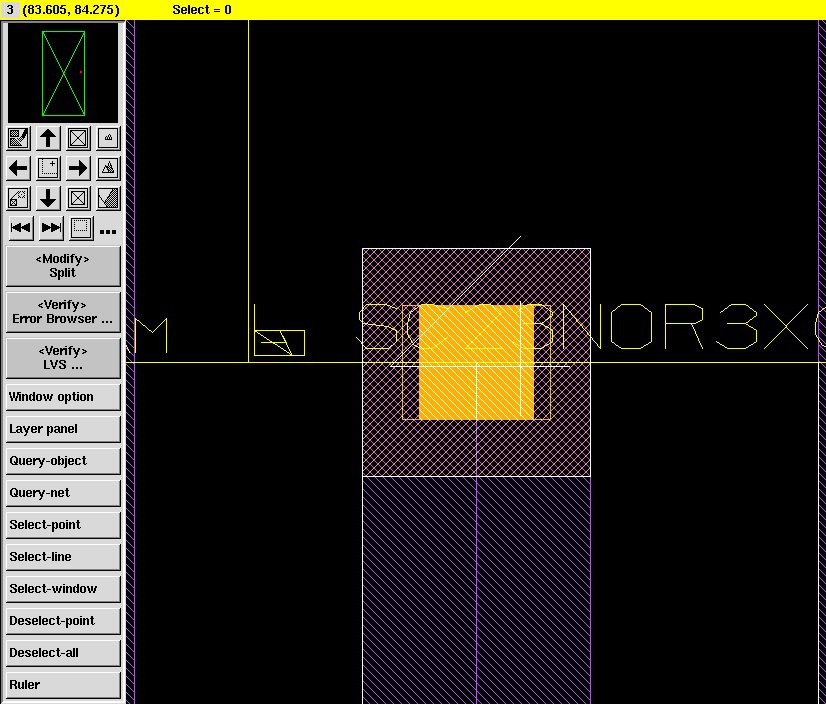Click the pan right arrow icon
The image size is (826, 704).
click(78, 168)
